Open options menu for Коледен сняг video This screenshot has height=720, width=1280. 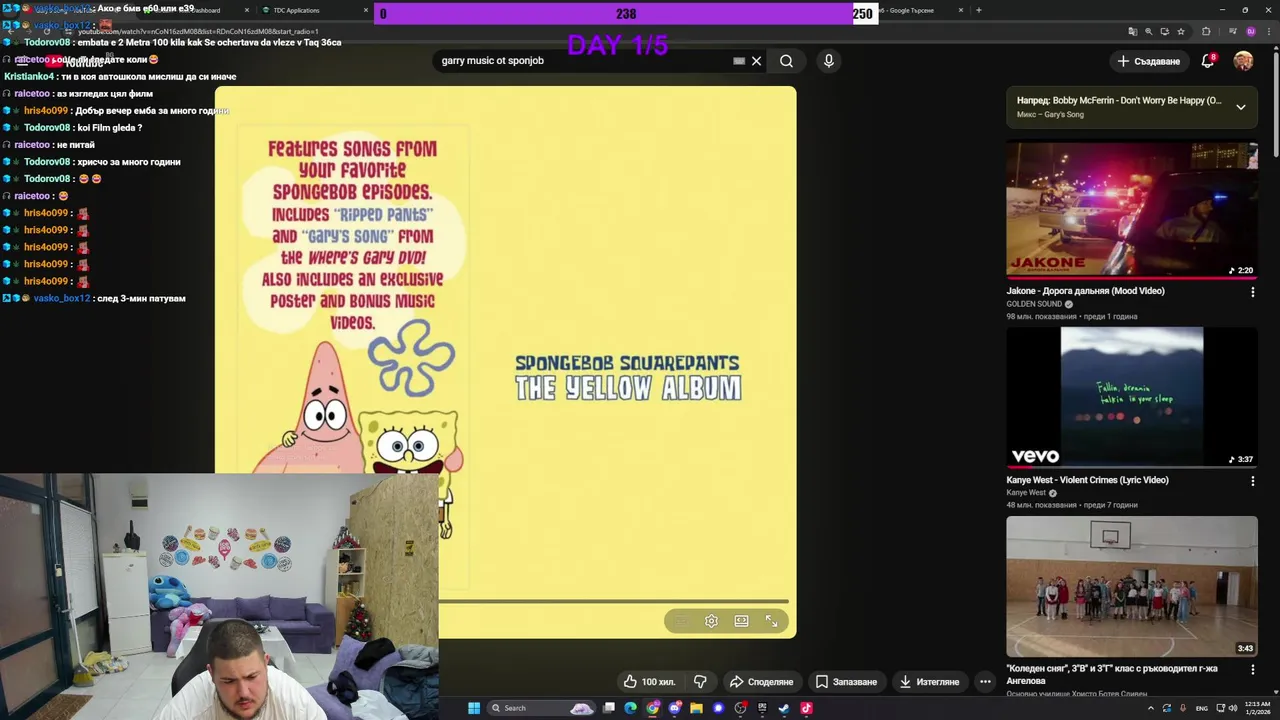point(1252,670)
